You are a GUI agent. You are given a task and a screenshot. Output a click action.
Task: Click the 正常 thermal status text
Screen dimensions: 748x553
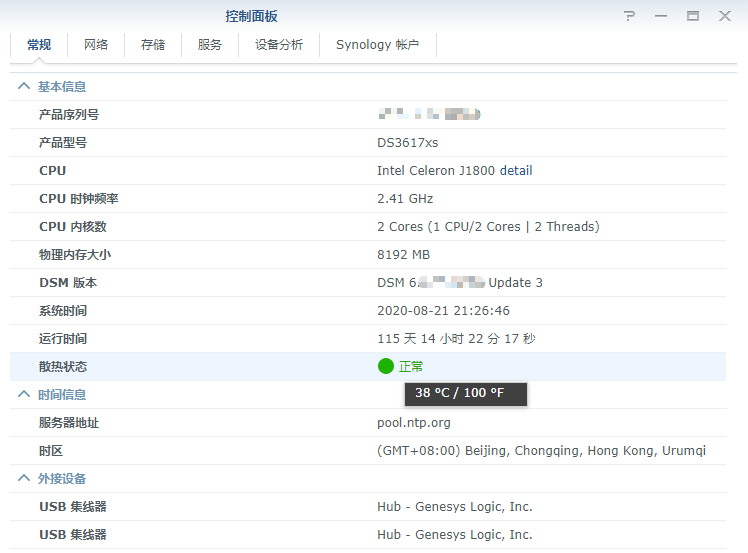411,366
